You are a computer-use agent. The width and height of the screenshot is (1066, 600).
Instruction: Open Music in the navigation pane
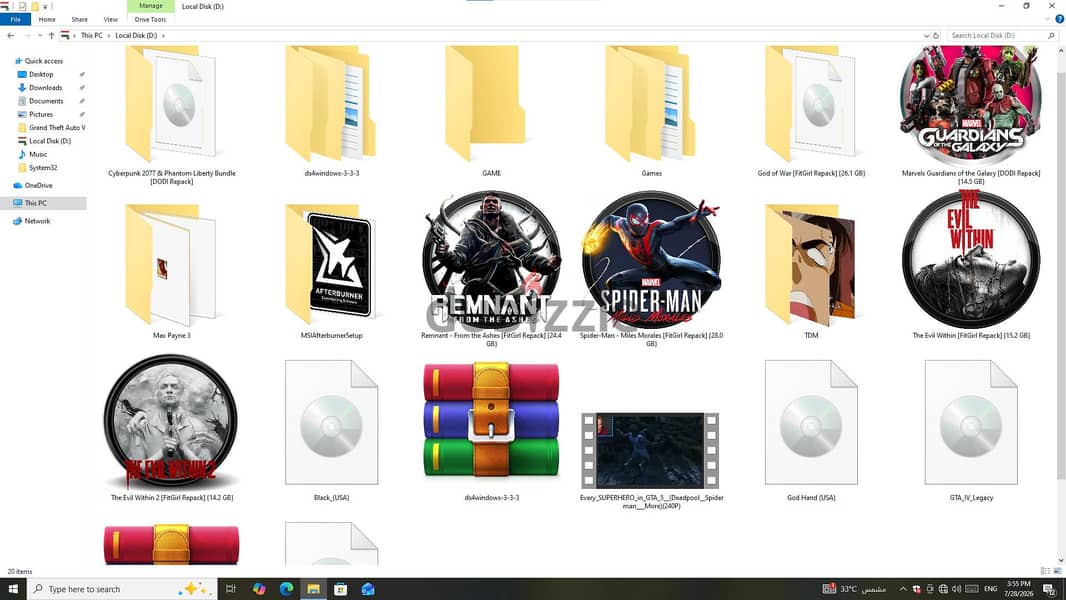38,154
